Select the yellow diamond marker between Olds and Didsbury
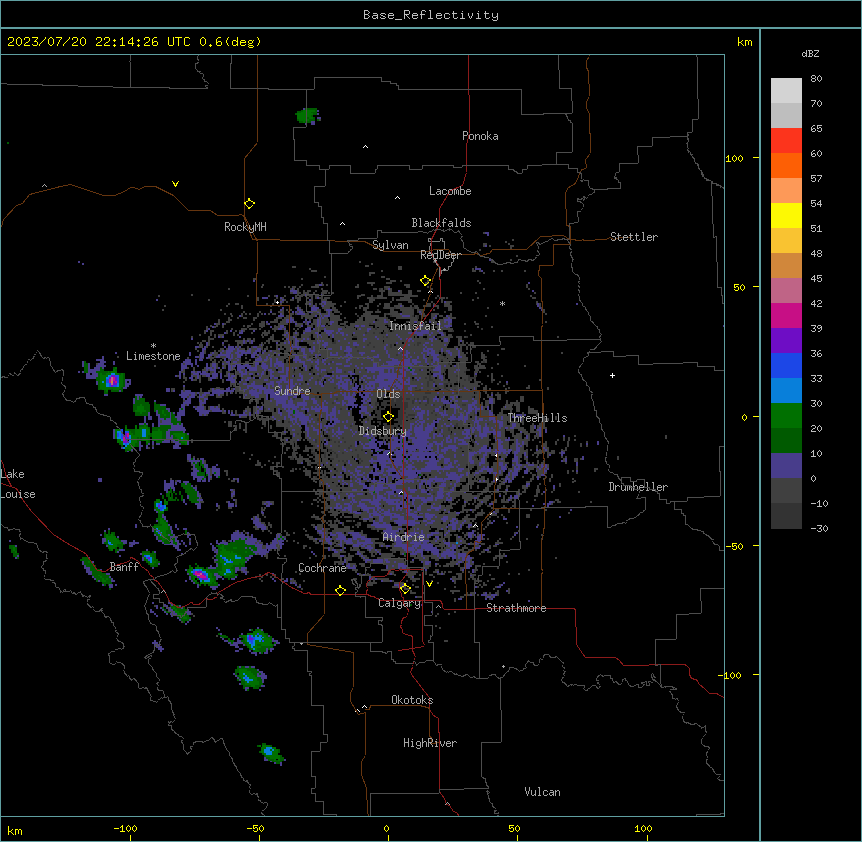 [x=388, y=416]
